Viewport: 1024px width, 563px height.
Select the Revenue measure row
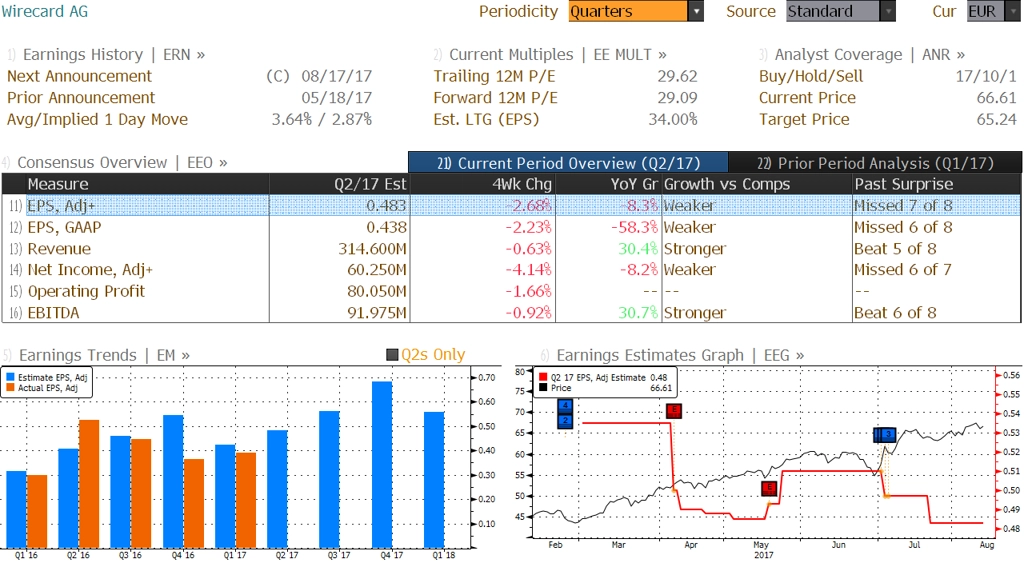tap(511, 248)
